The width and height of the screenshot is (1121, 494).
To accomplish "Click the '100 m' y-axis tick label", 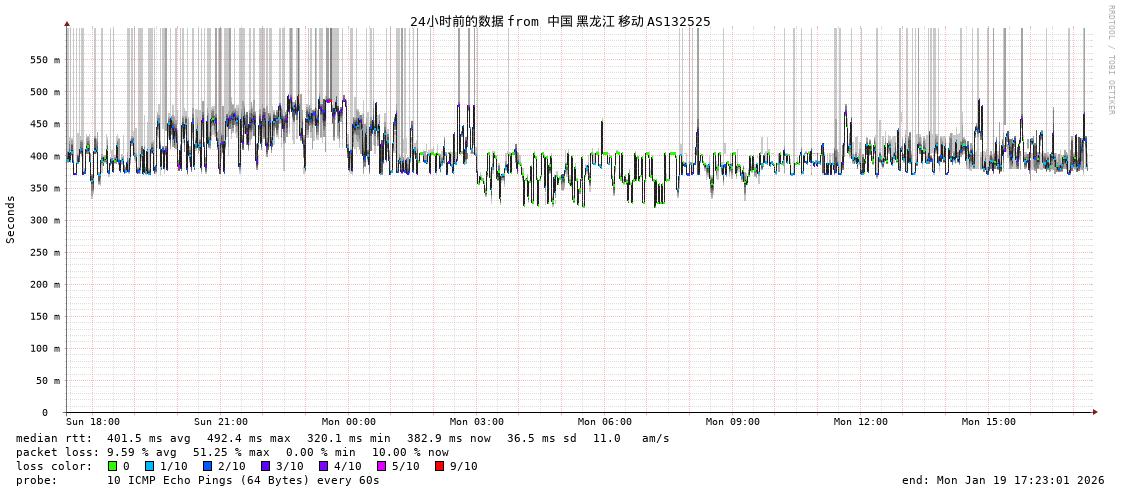I will (x=46, y=348).
